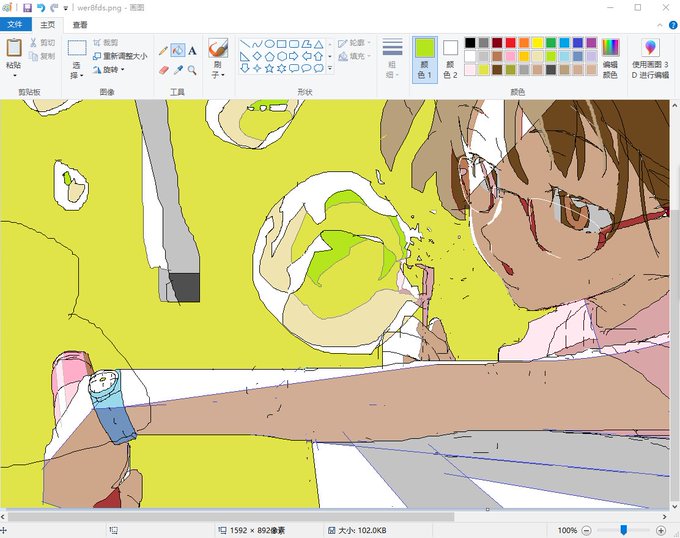680x538 pixels.
Task: Open the Paste dropdown arrow below 粘贴
Action: (x=14, y=76)
